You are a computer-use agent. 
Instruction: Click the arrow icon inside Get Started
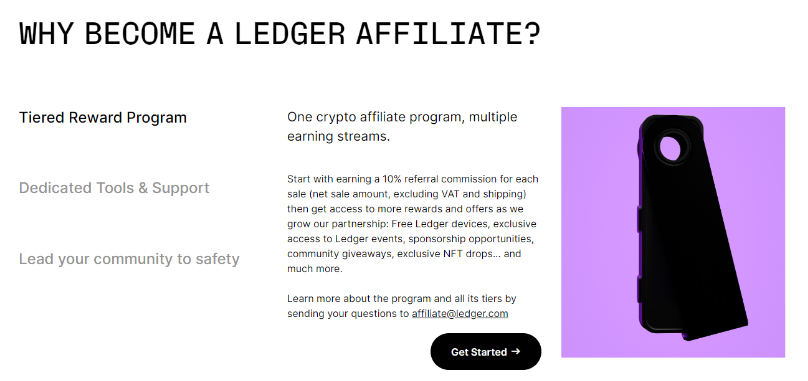[x=515, y=352]
